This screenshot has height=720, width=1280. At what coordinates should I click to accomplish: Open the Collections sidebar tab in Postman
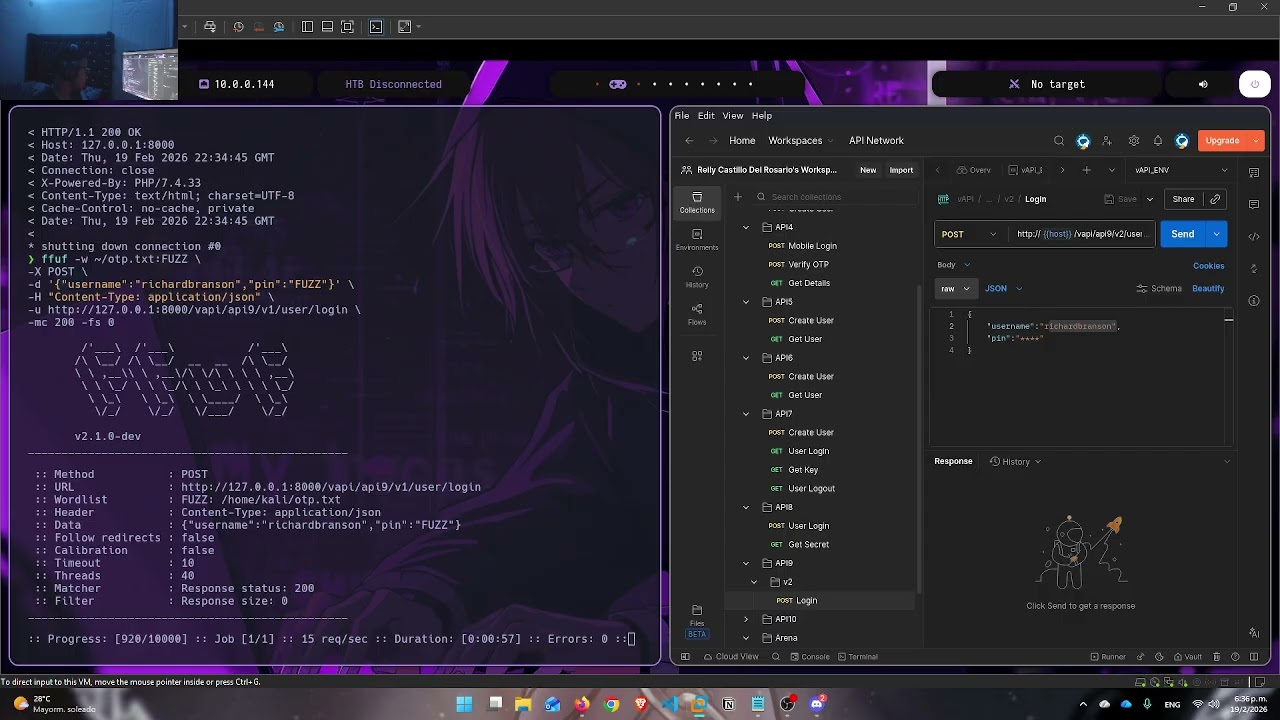click(697, 202)
